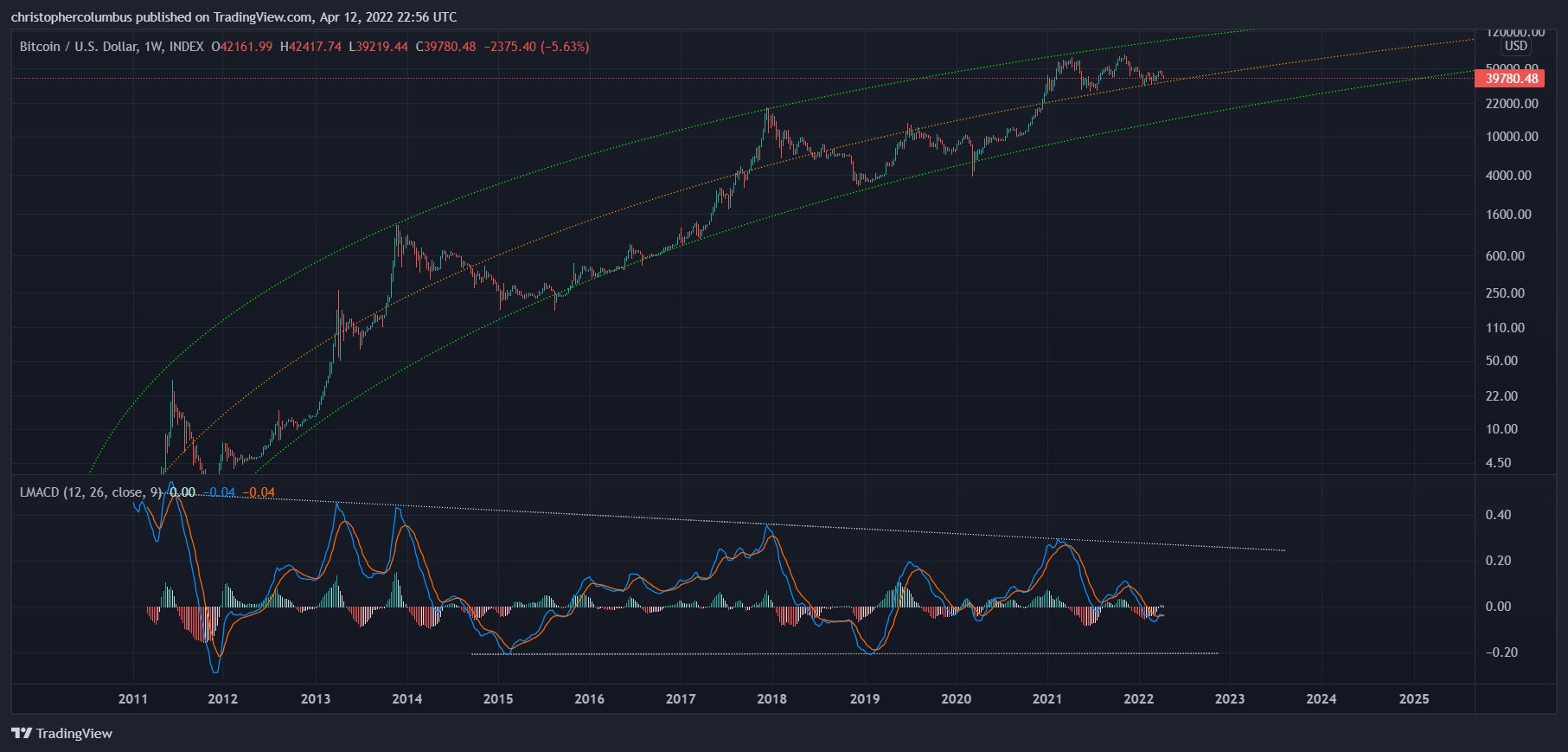Click the 2014 label on time axis
Image resolution: width=1568 pixels, height=752 pixels.
point(406,699)
